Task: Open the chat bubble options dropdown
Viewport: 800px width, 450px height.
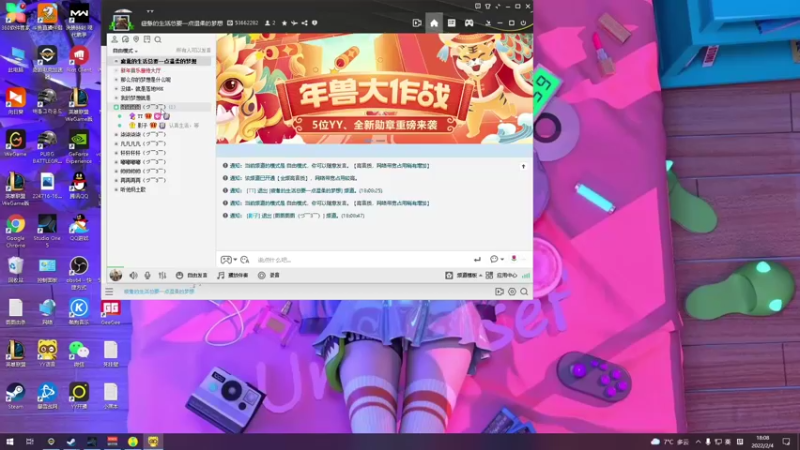Action: pyautogui.click(x=497, y=259)
